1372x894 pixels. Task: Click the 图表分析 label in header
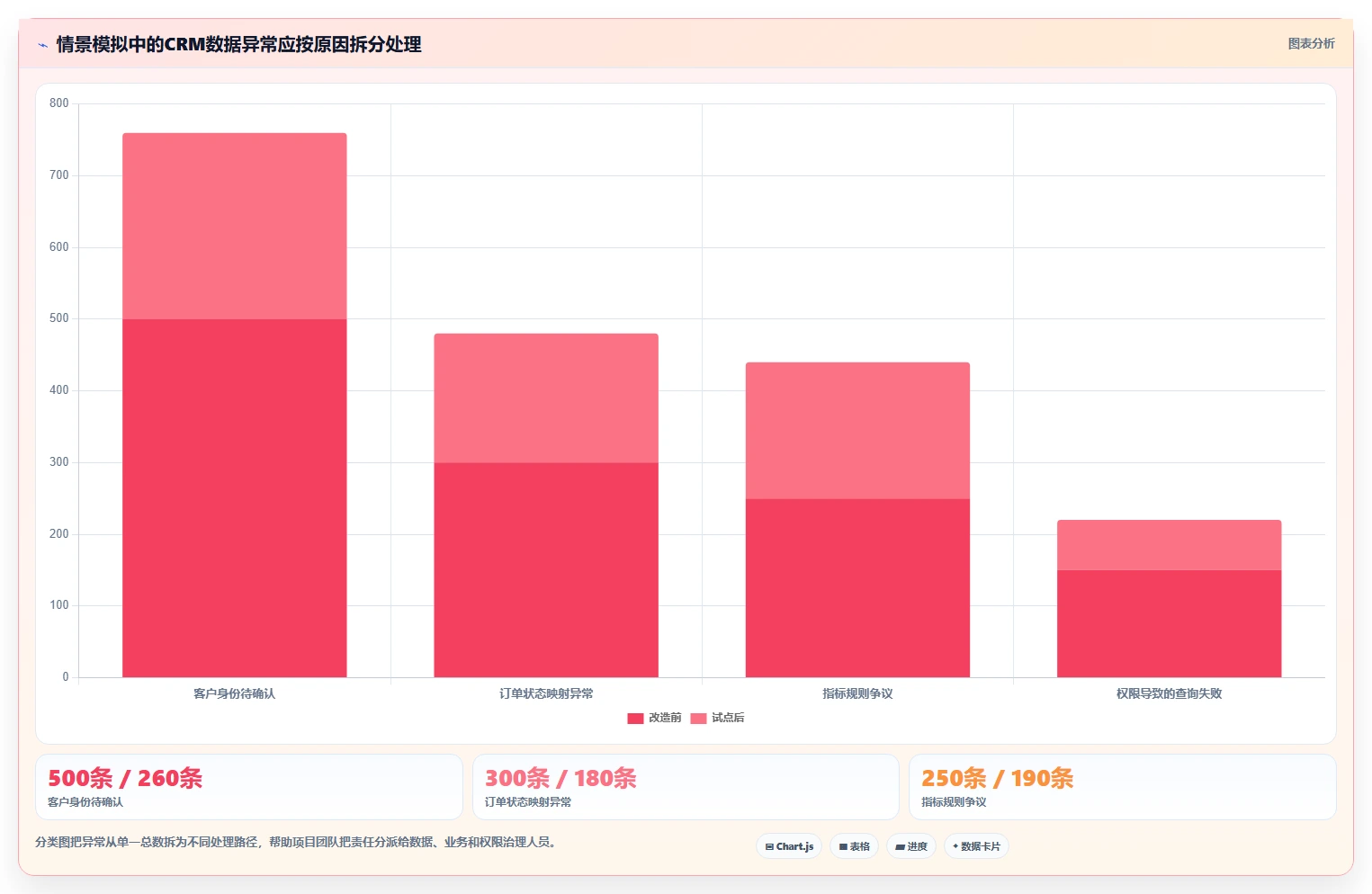pyautogui.click(x=1311, y=43)
